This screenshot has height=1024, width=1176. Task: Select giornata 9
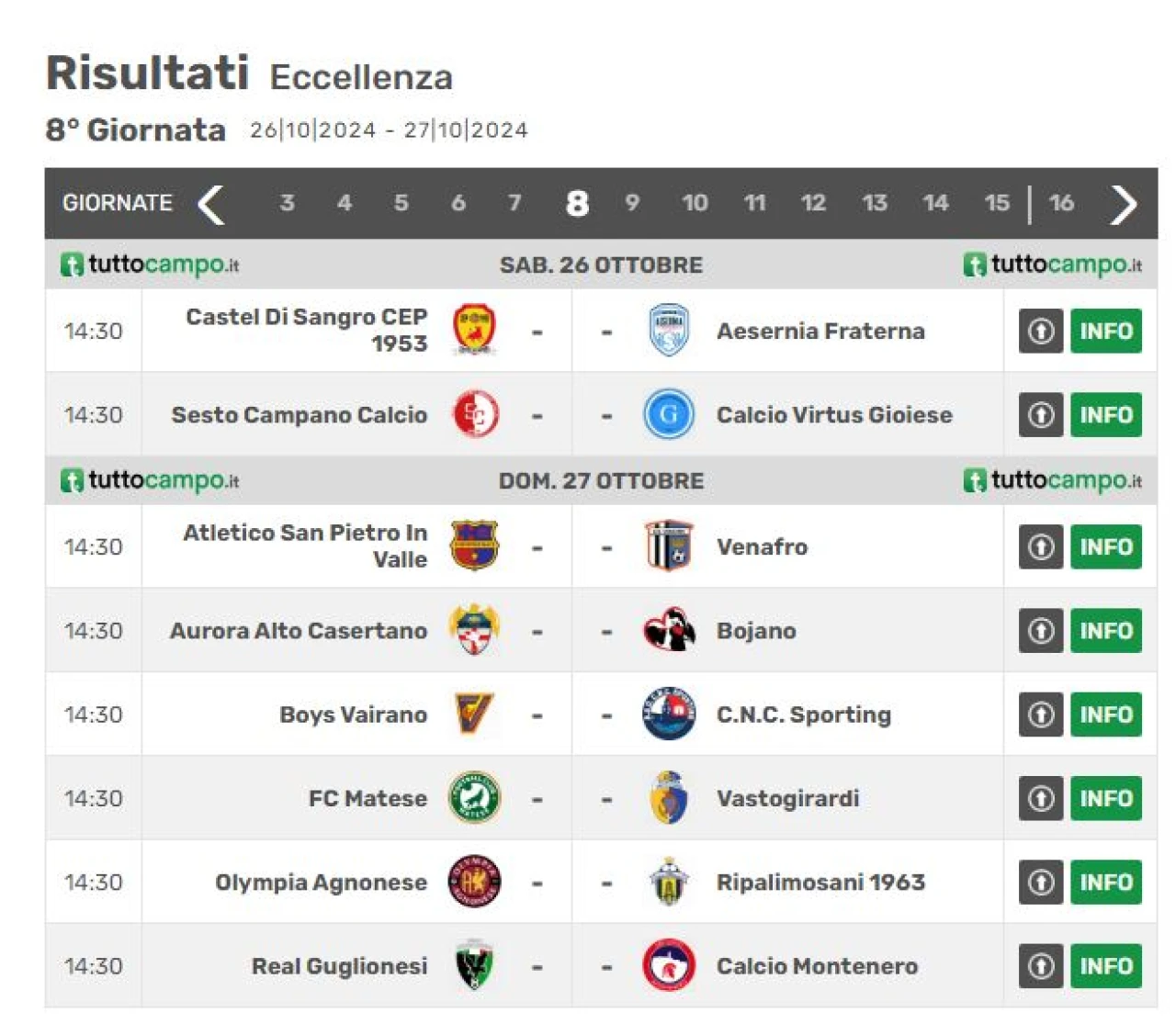[632, 202]
